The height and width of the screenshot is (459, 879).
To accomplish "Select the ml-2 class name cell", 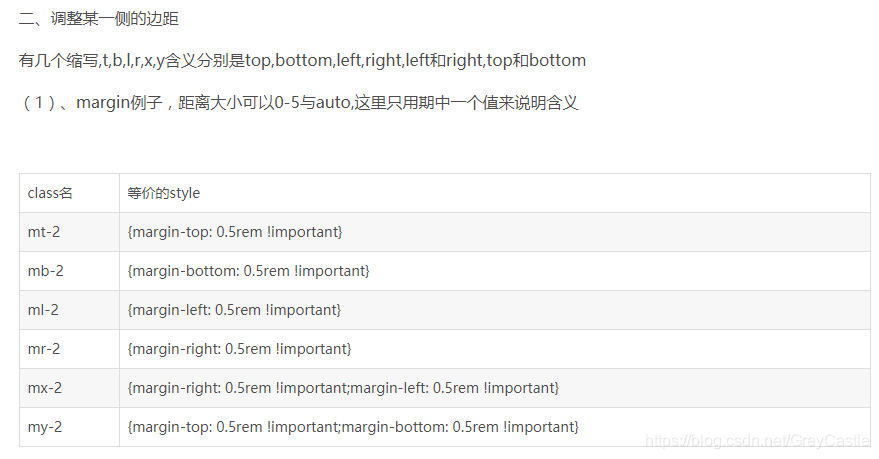I will point(70,310).
